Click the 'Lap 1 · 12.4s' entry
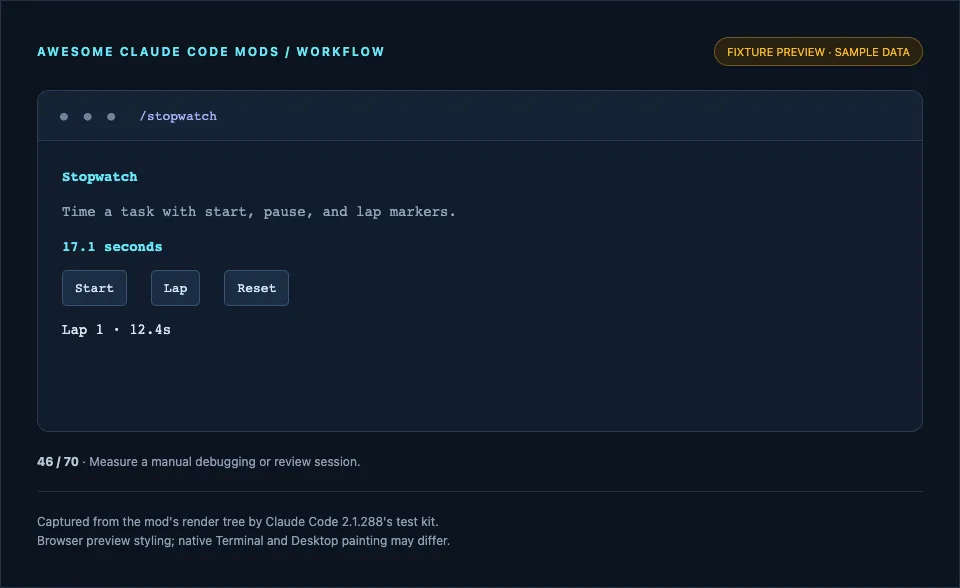 116,330
